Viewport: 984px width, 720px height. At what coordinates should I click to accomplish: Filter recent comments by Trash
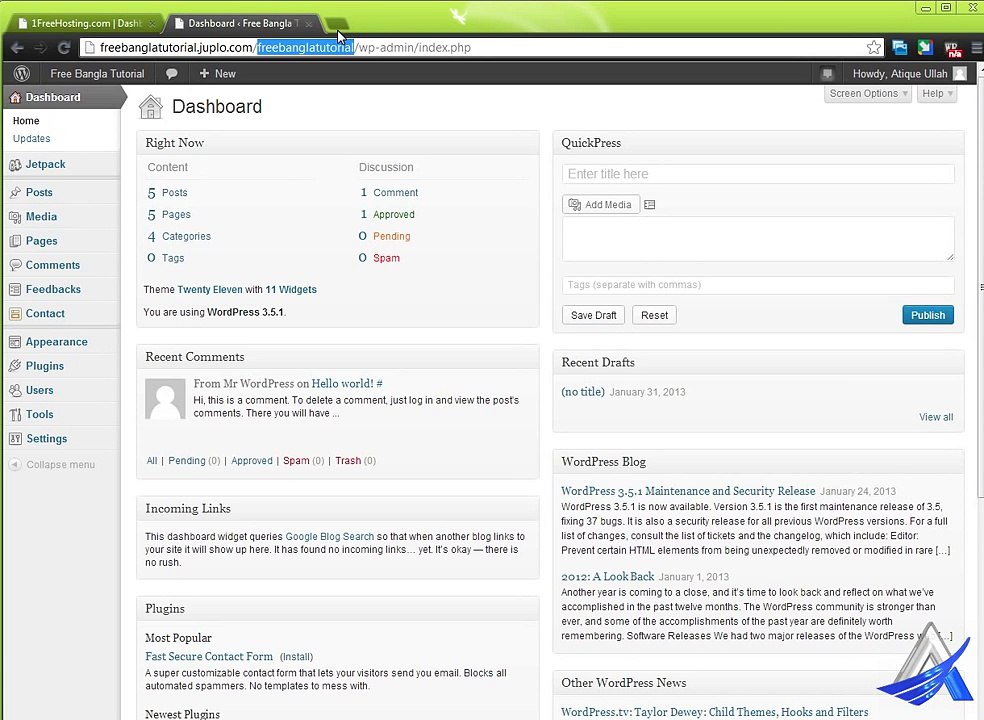[x=348, y=461]
